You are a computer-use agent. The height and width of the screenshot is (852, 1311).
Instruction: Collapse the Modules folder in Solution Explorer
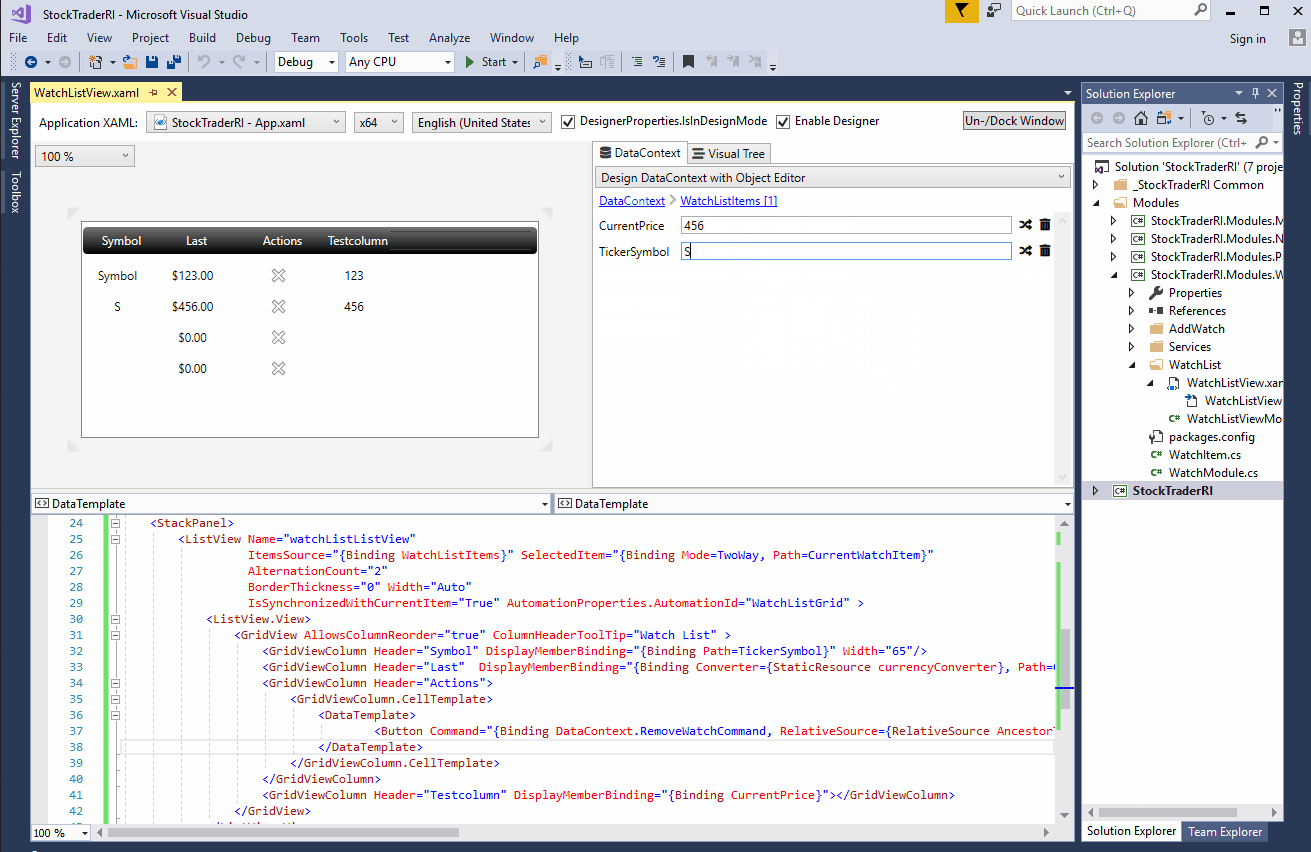click(x=1096, y=203)
